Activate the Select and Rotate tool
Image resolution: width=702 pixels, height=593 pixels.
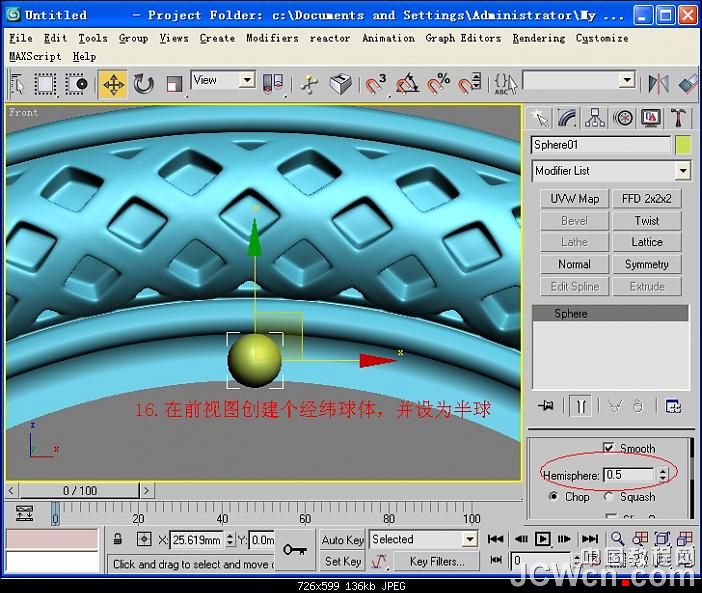click(x=143, y=84)
